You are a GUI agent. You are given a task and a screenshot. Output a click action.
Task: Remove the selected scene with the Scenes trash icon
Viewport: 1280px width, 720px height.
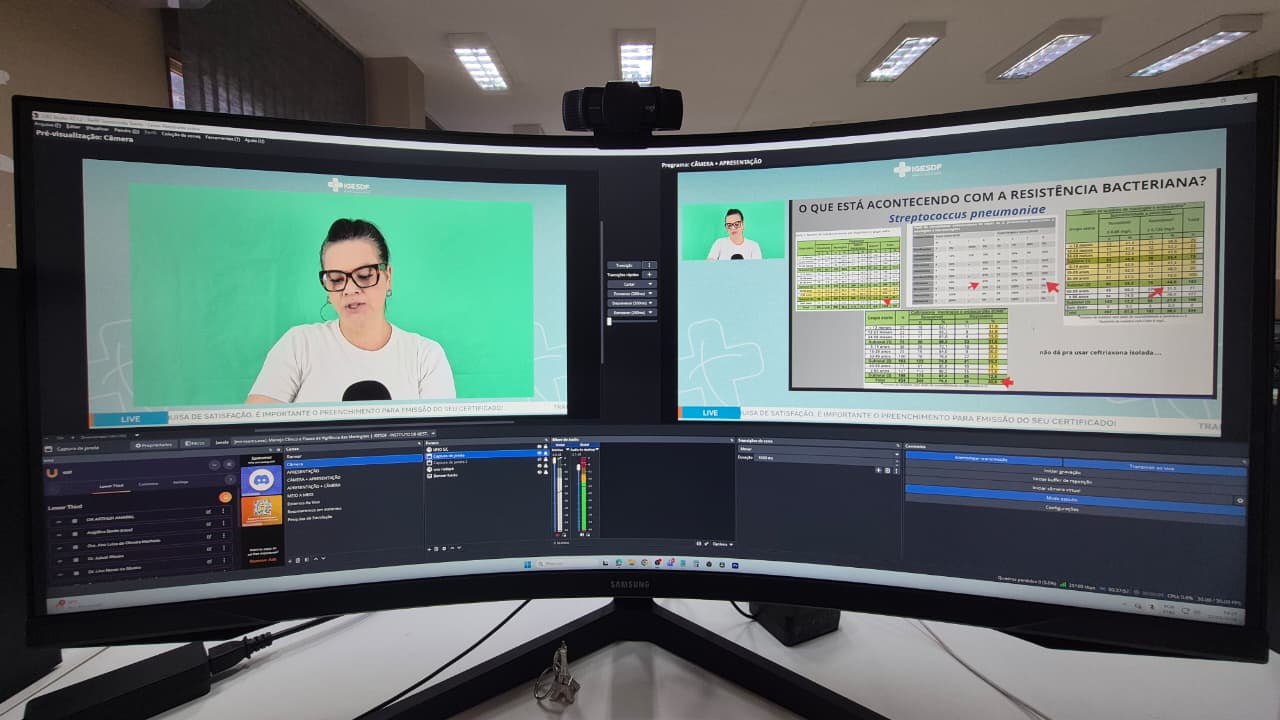298,560
